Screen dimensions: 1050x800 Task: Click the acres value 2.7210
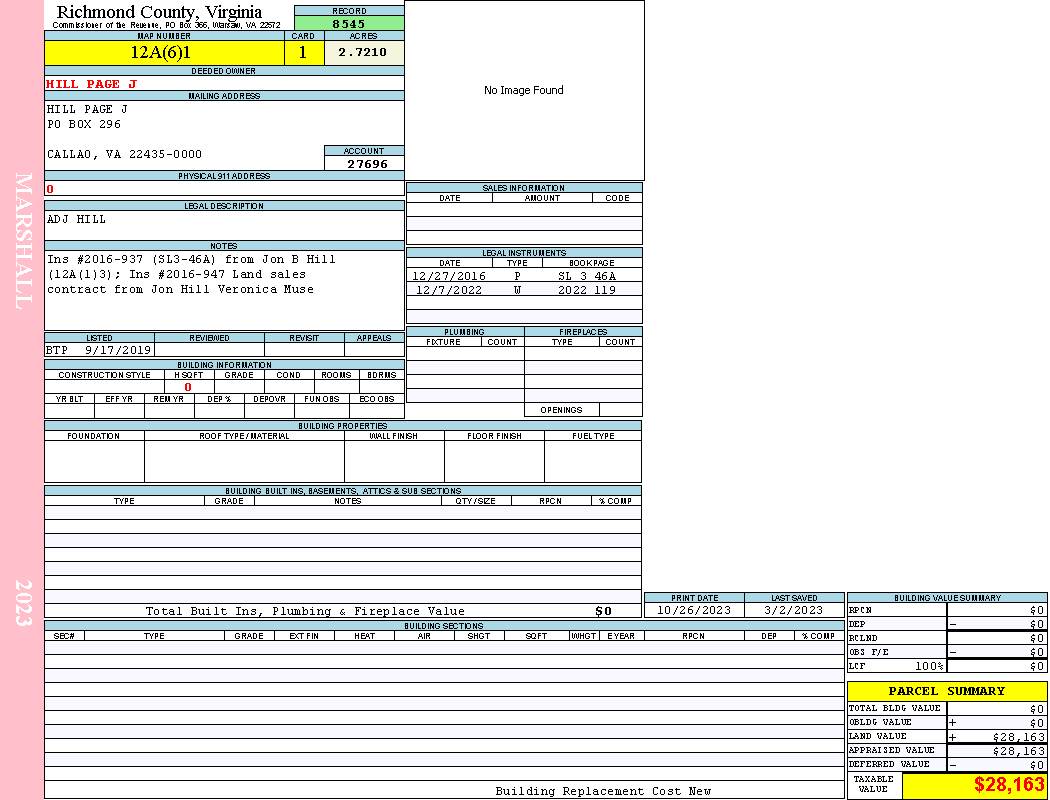point(362,53)
